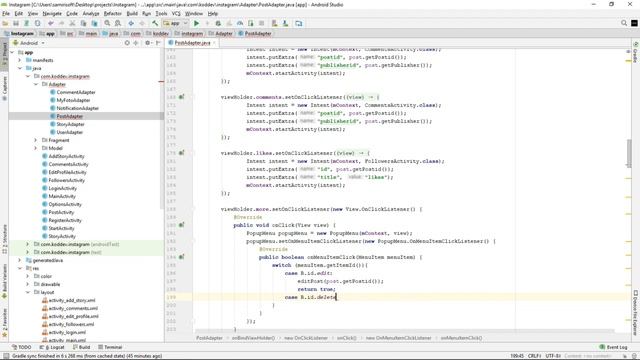Select LoginActivity in project tree
The height and width of the screenshot is (360, 640).
(62, 188)
